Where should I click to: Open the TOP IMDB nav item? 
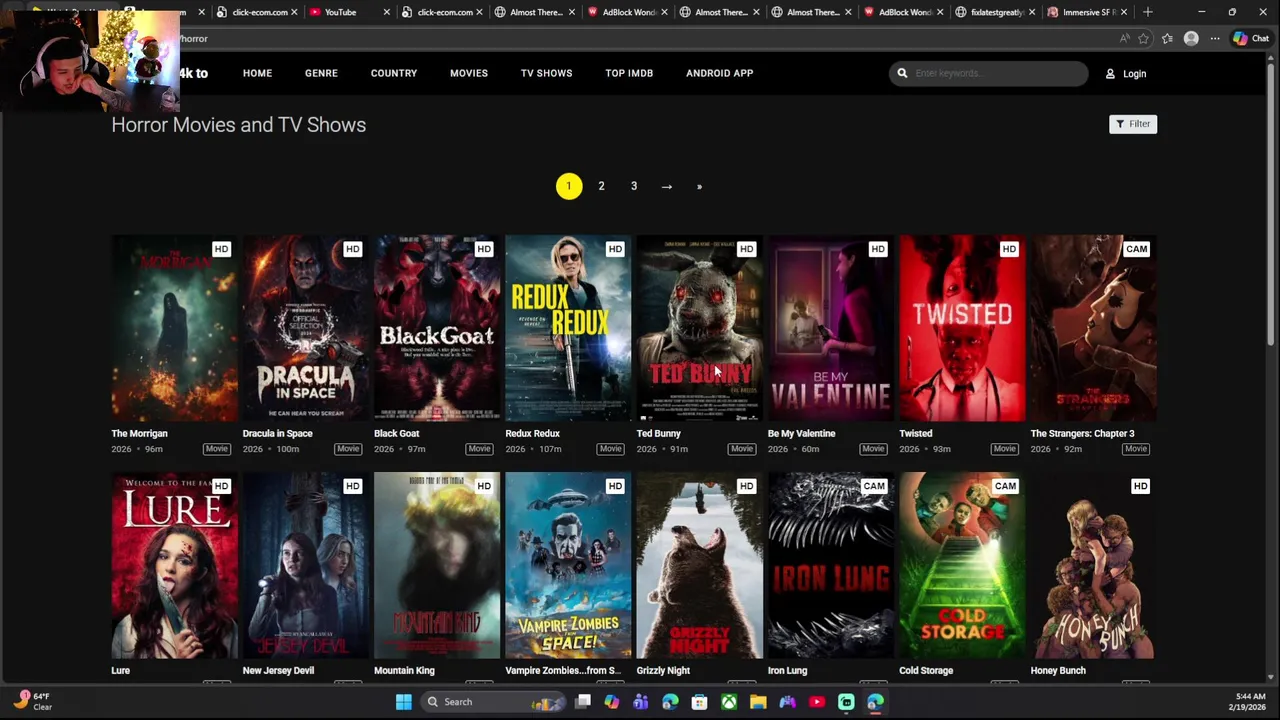(629, 73)
